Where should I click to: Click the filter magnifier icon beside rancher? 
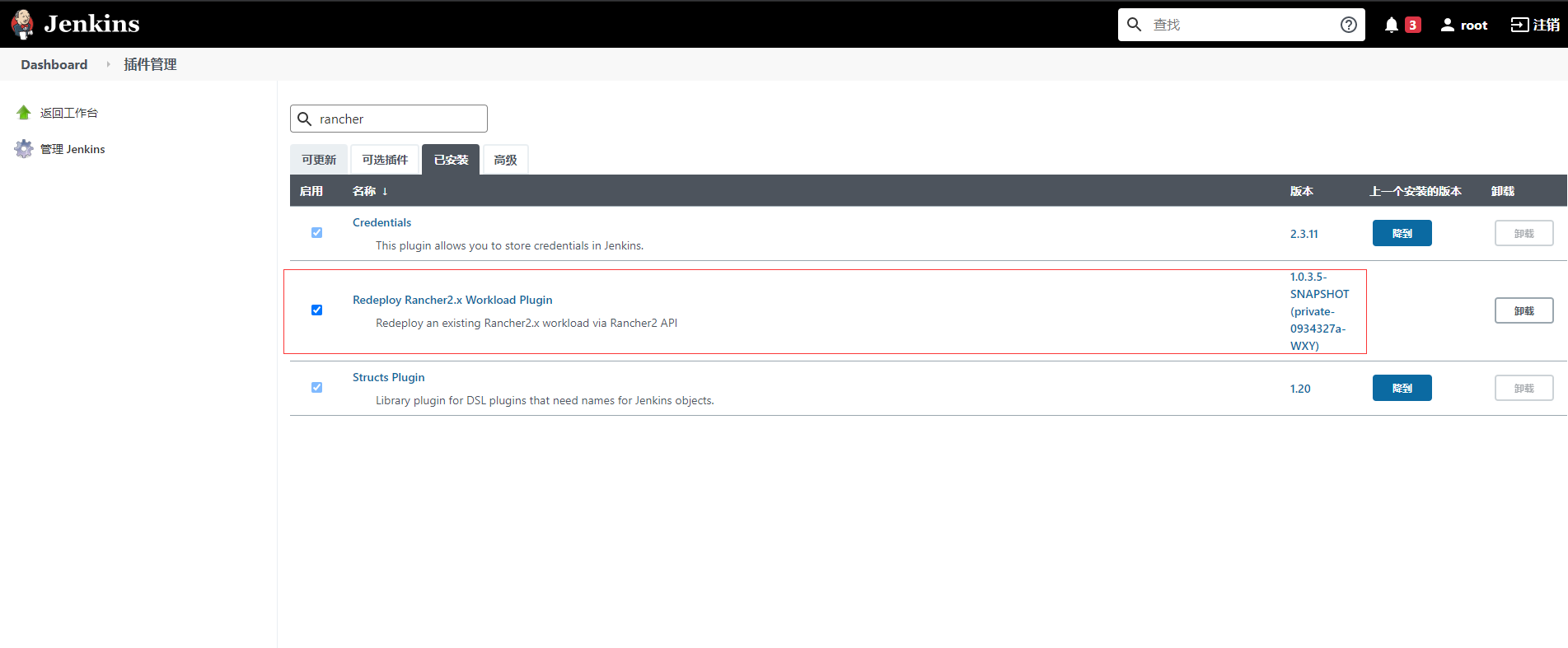pos(304,119)
